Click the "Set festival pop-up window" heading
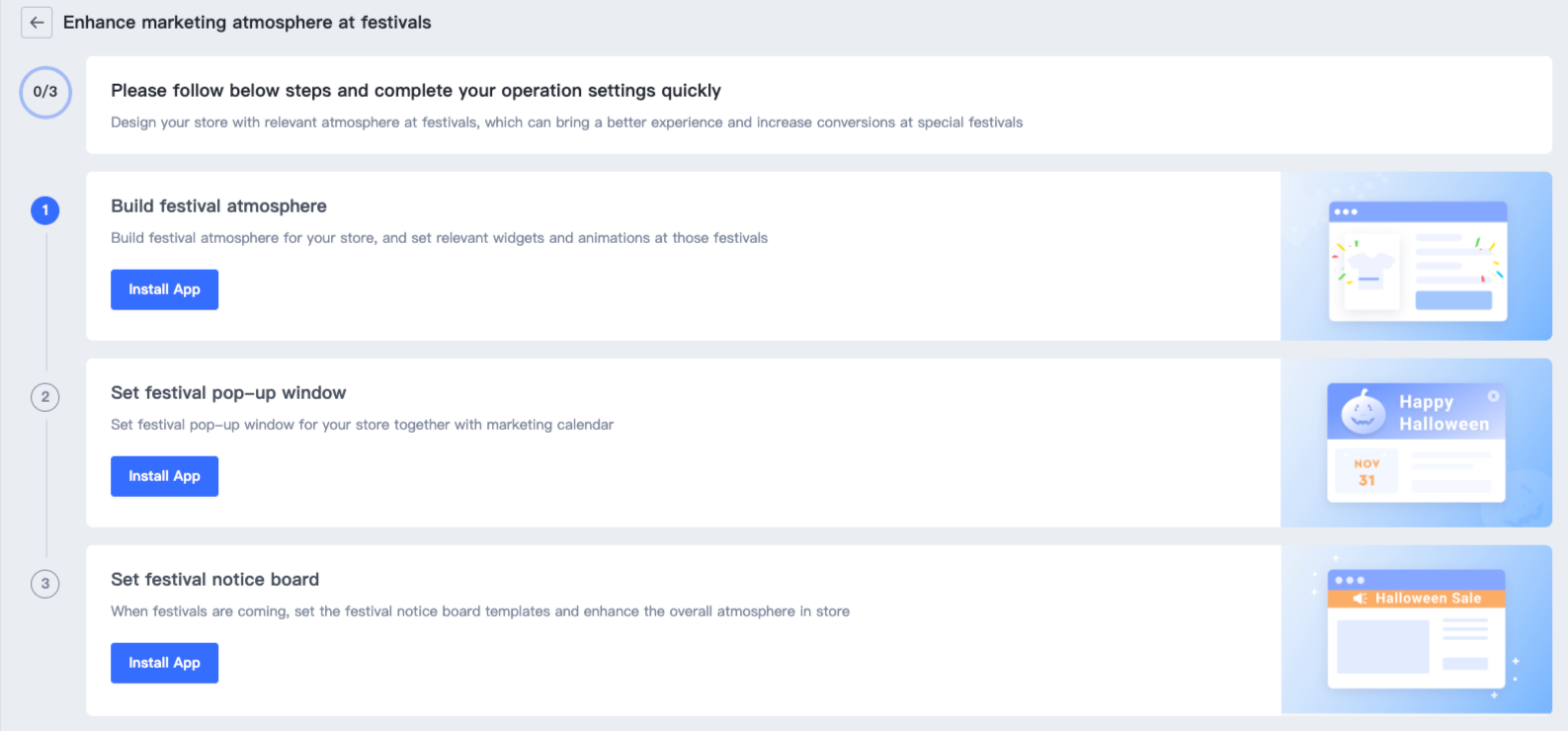 [228, 393]
